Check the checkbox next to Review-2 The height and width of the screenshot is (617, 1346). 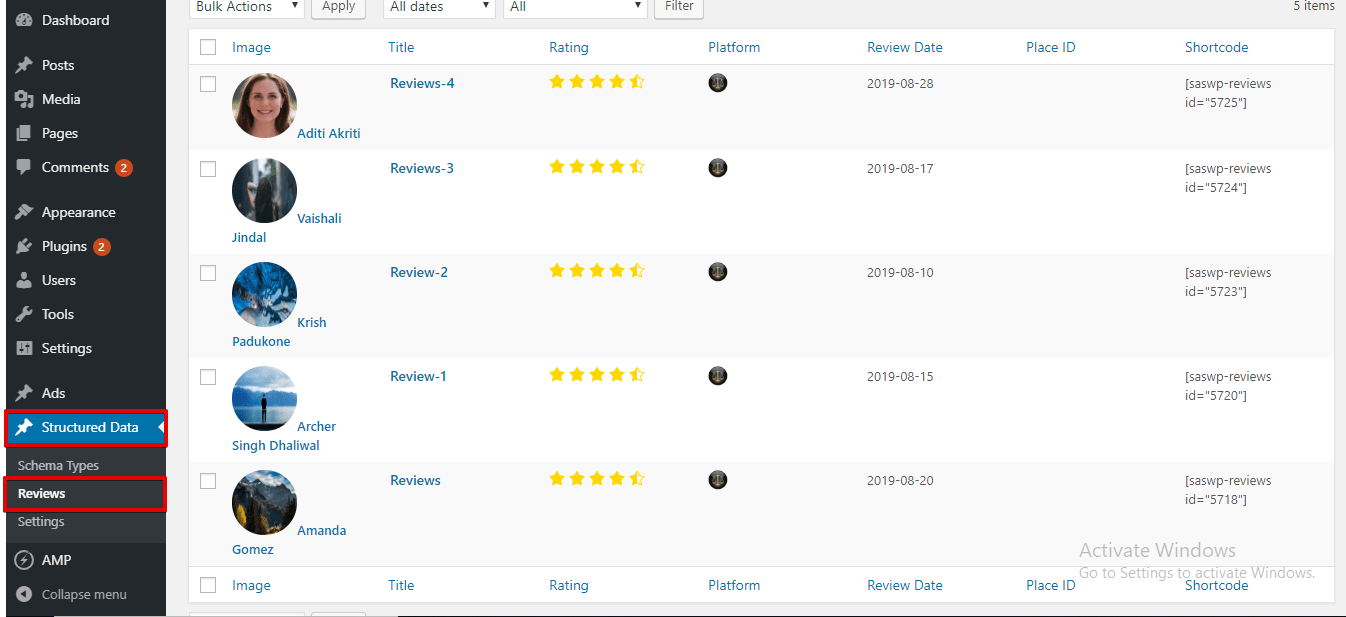pyautogui.click(x=207, y=272)
